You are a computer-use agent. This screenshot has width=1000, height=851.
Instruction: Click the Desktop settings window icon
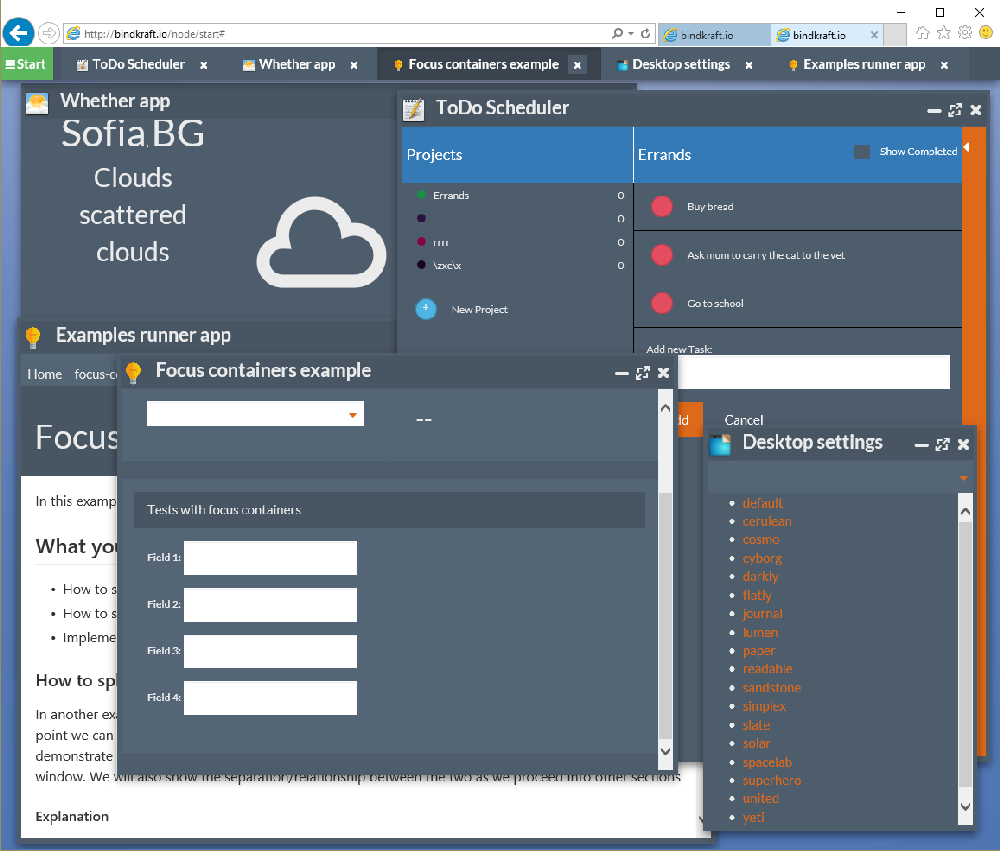coord(721,445)
